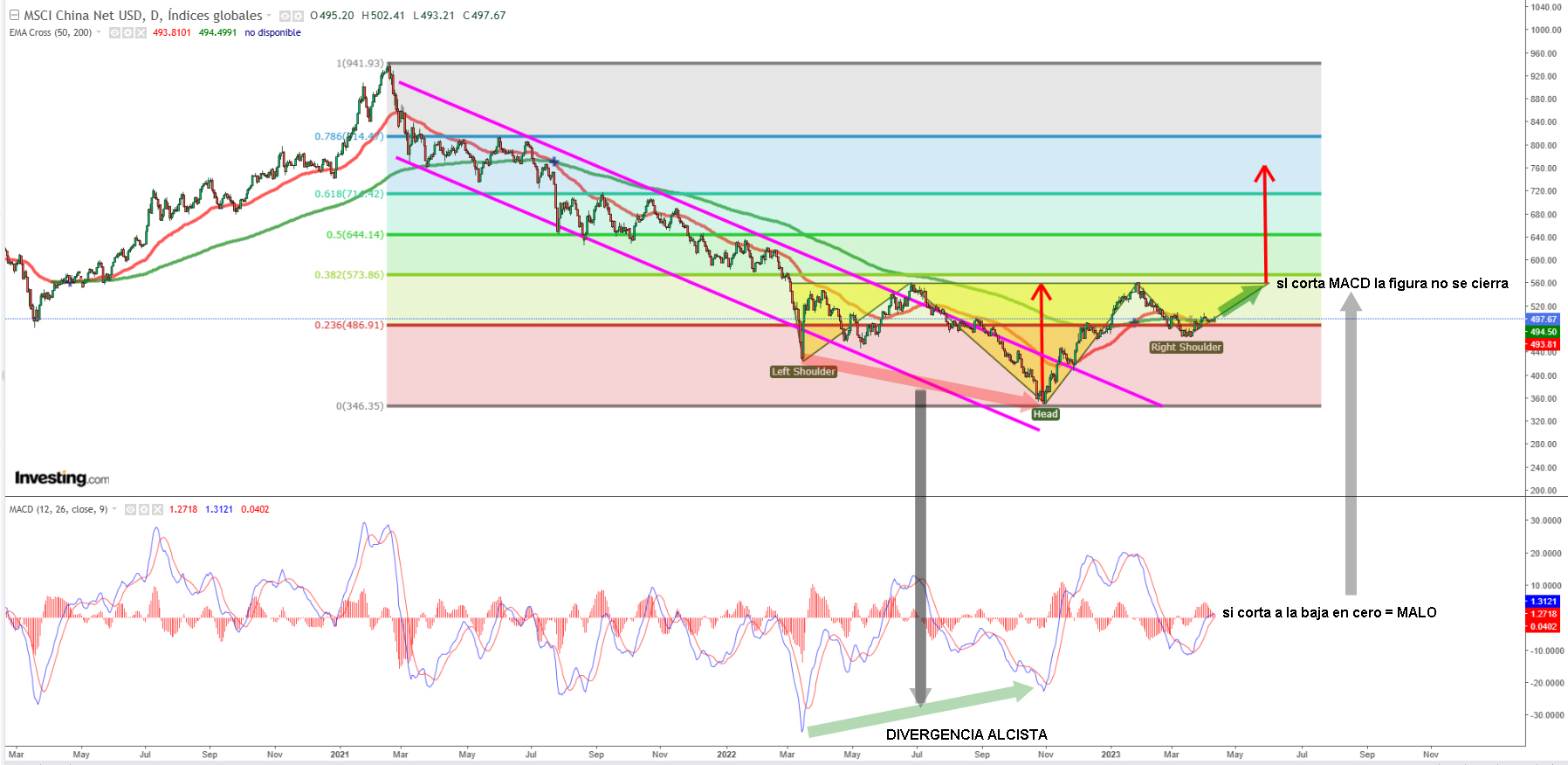Open MSCI China Net USD title dropdown arrow
Image resolution: width=1568 pixels, height=765 pixels.
coord(269,16)
